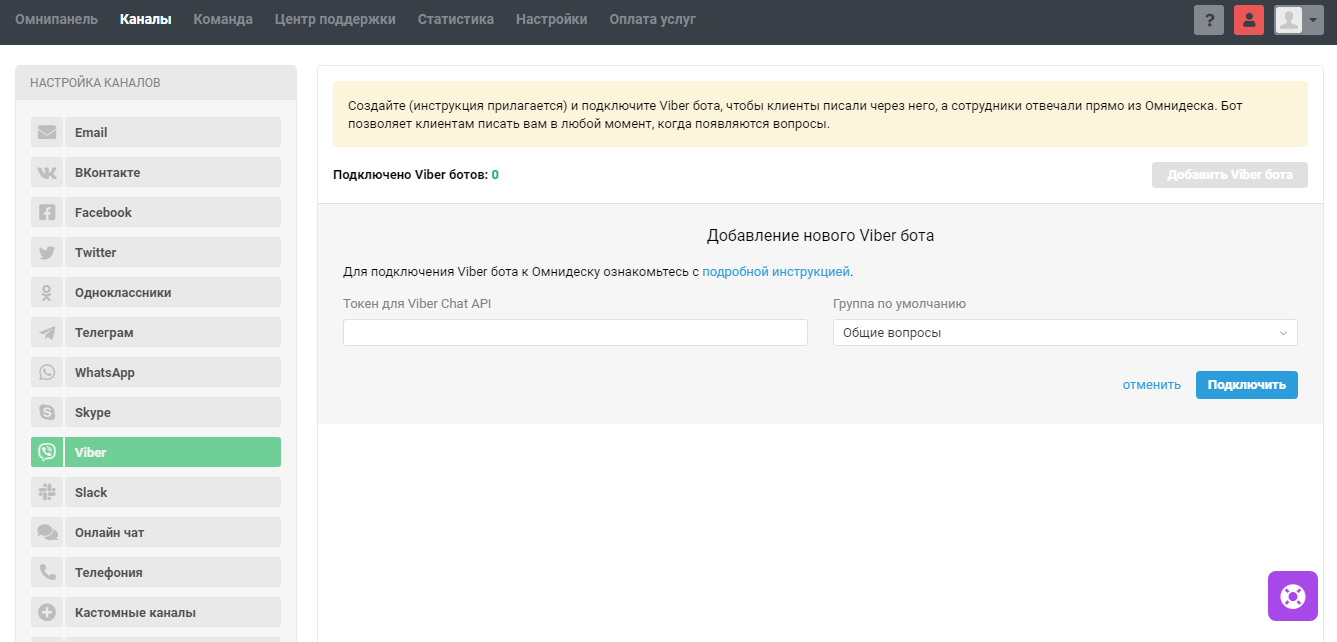
Task: Click the Телеграм paper plane icon
Action: pyautogui.click(x=47, y=332)
